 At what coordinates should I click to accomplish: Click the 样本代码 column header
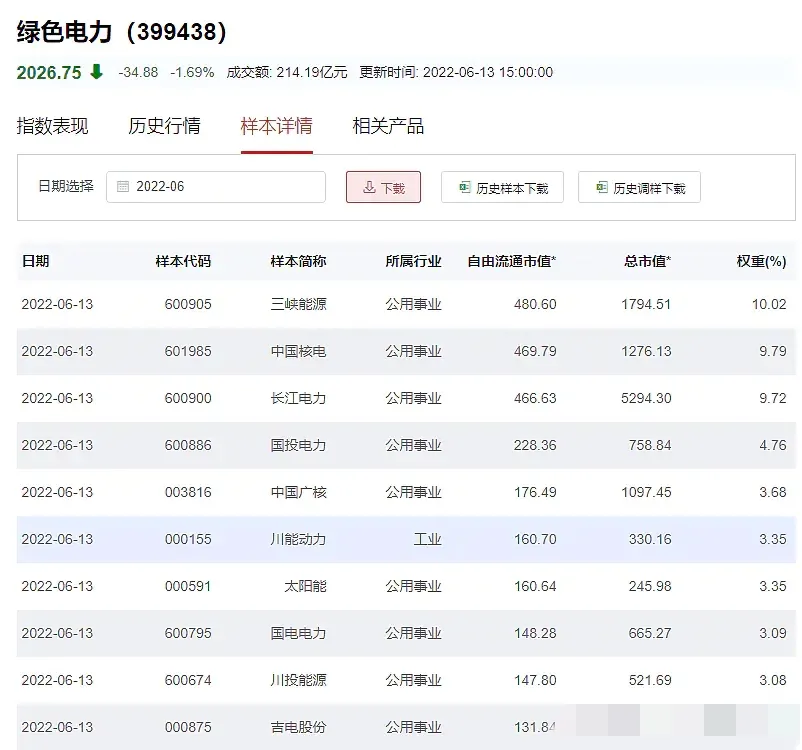pyautogui.click(x=183, y=261)
